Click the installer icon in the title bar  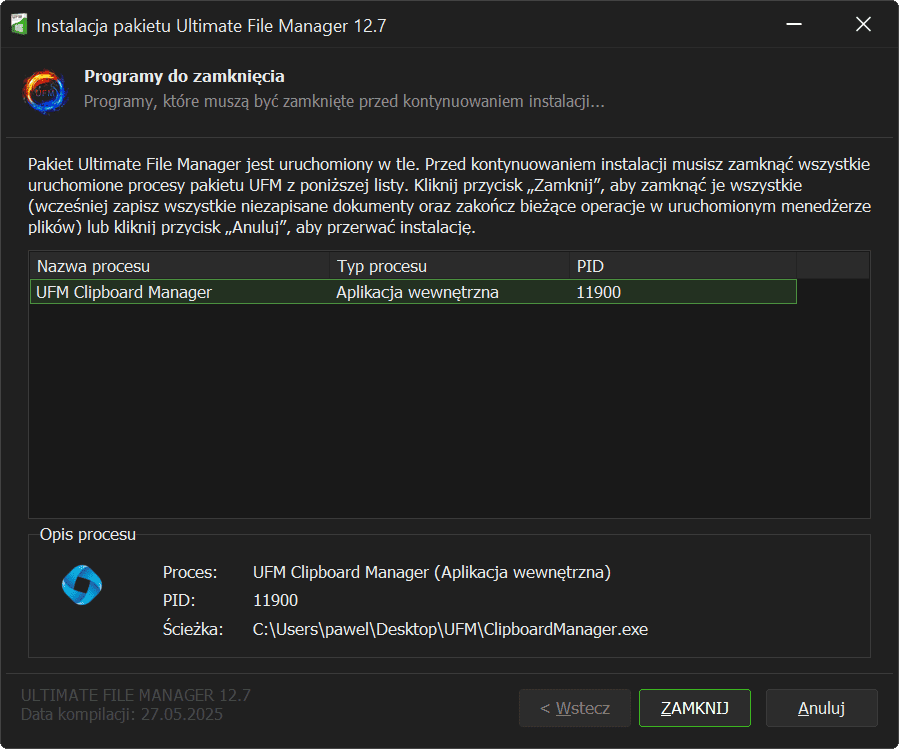coord(19,25)
